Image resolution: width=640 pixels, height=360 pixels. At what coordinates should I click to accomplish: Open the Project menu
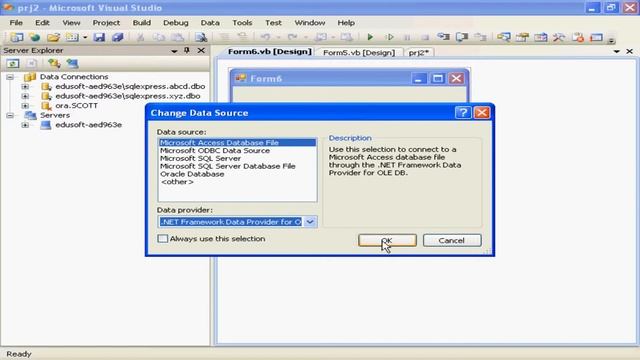[106, 23]
